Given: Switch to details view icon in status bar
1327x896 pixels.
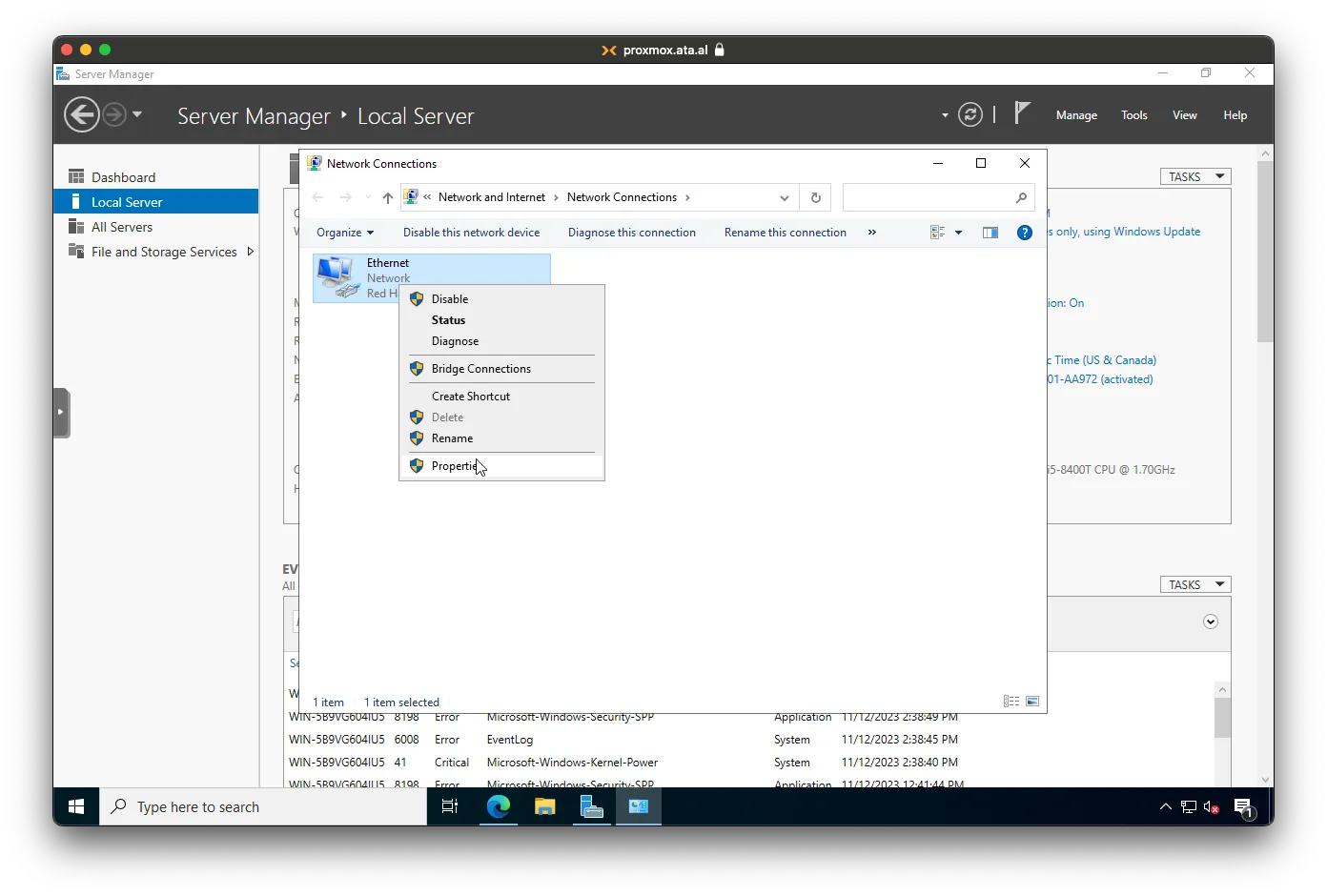Looking at the screenshot, I should (1011, 702).
